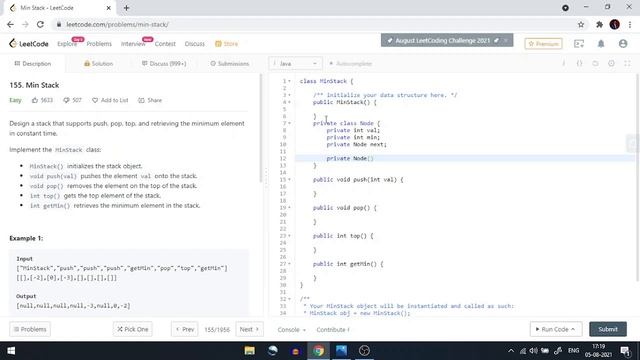
Task: Open Discuss in top navigation
Action: click(x=195, y=44)
